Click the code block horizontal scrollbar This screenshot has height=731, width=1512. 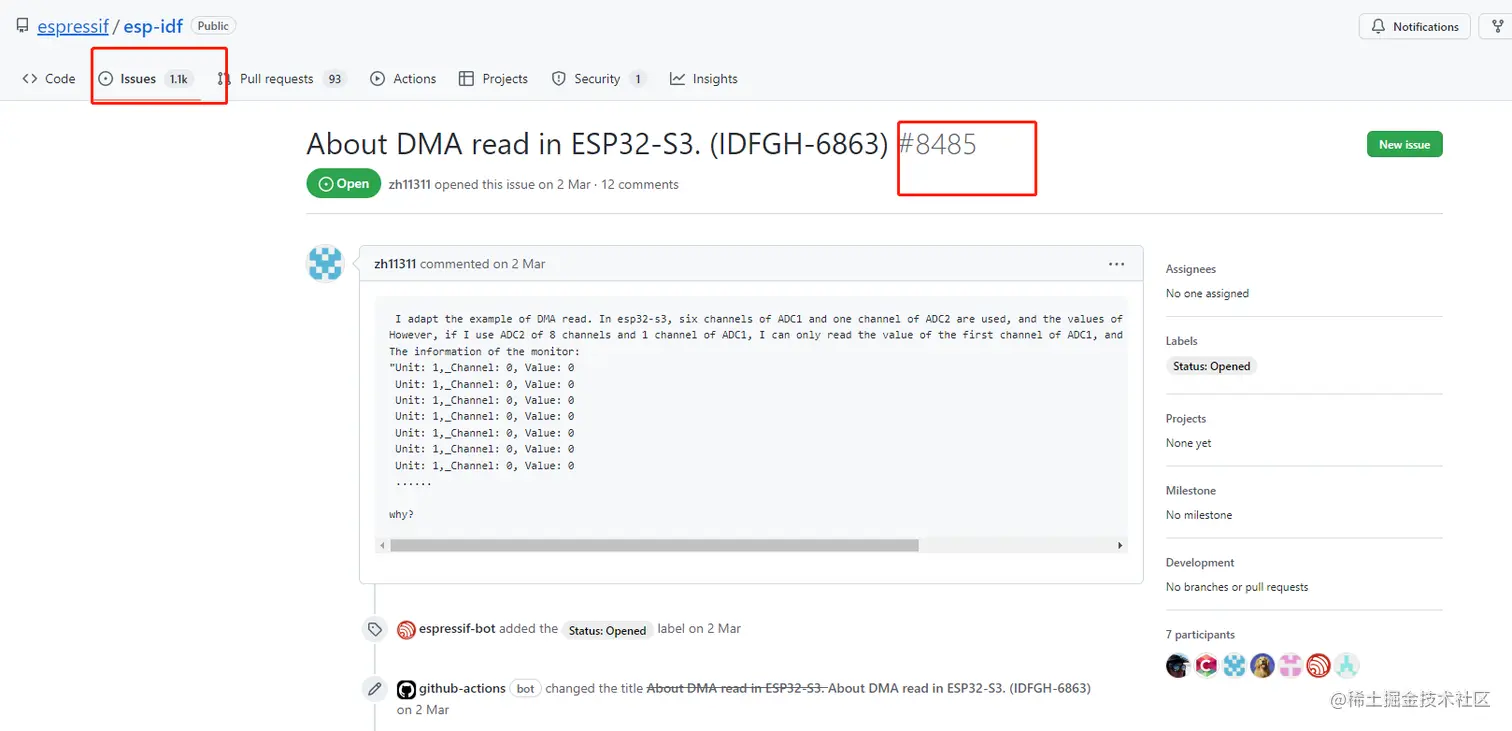point(654,546)
